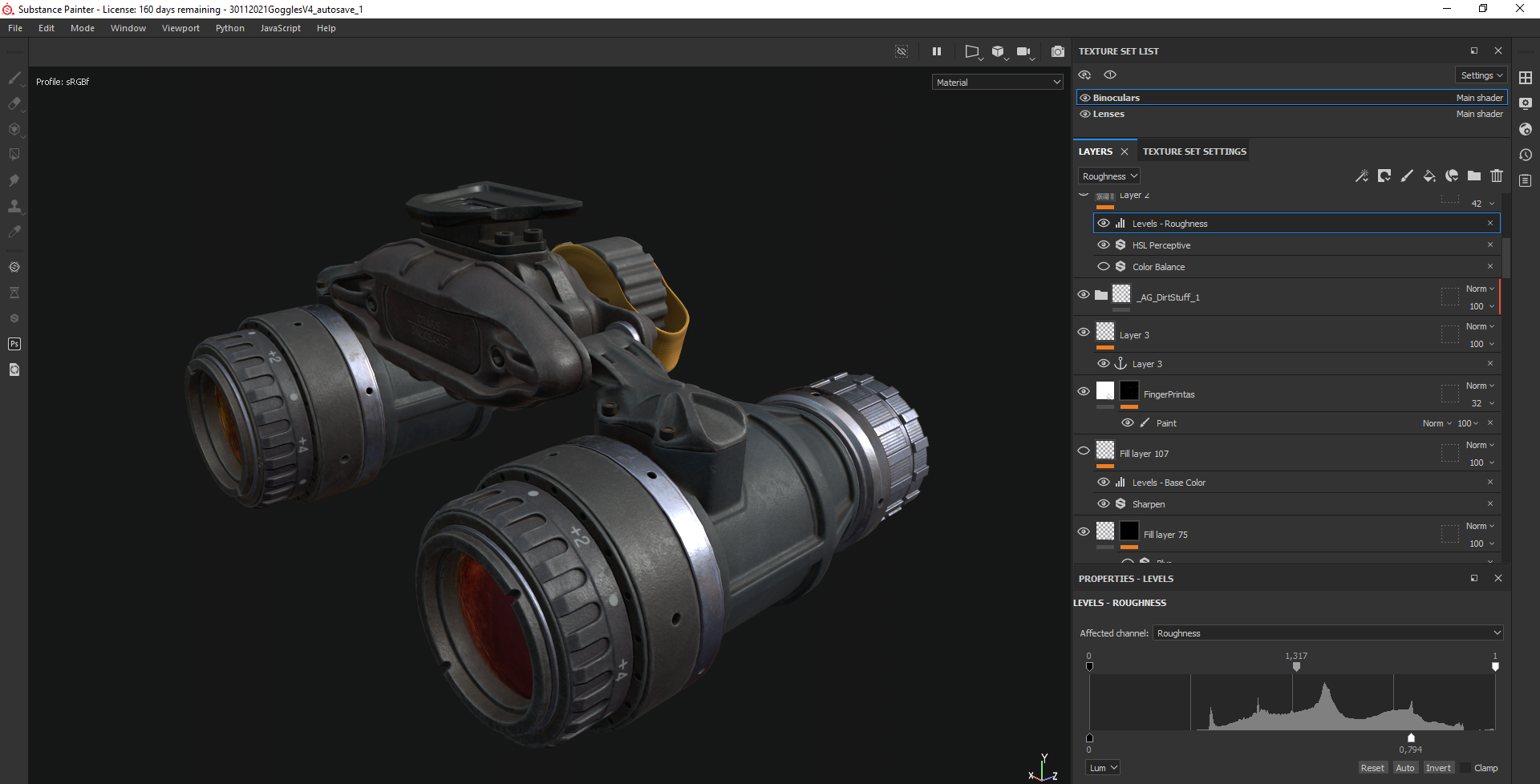
Task: Click the pause rendering icon
Action: 936,51
